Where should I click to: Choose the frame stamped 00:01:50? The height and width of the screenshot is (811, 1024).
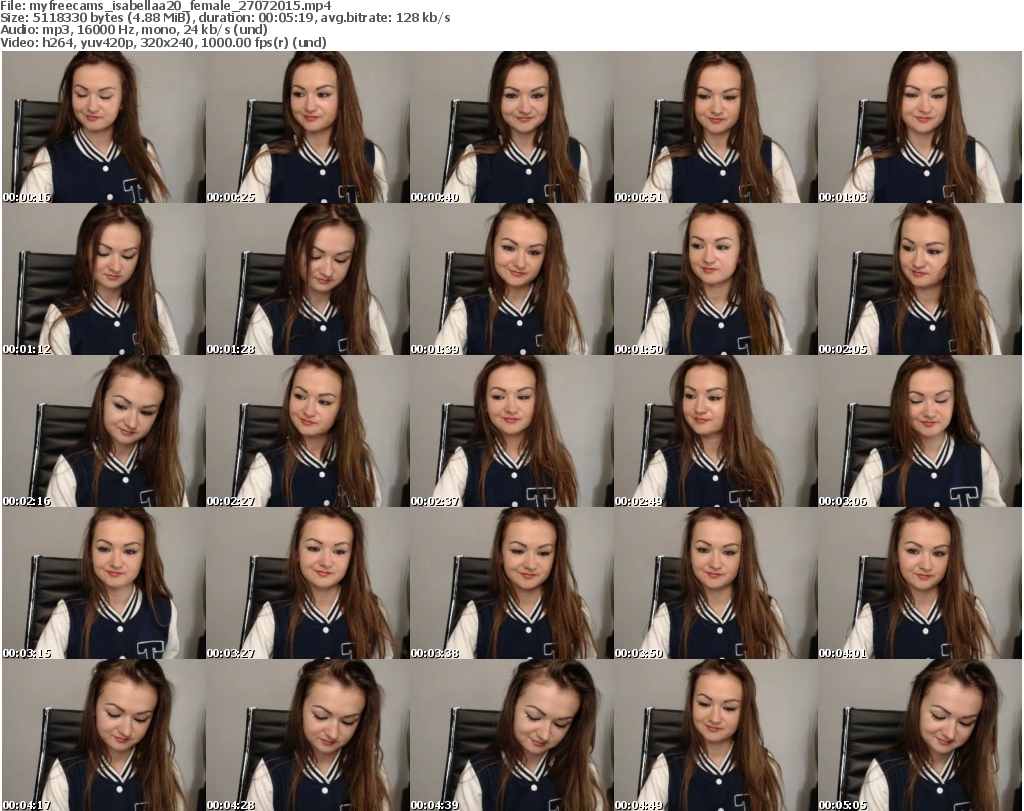pyautogui.click(x=715, y=279)
